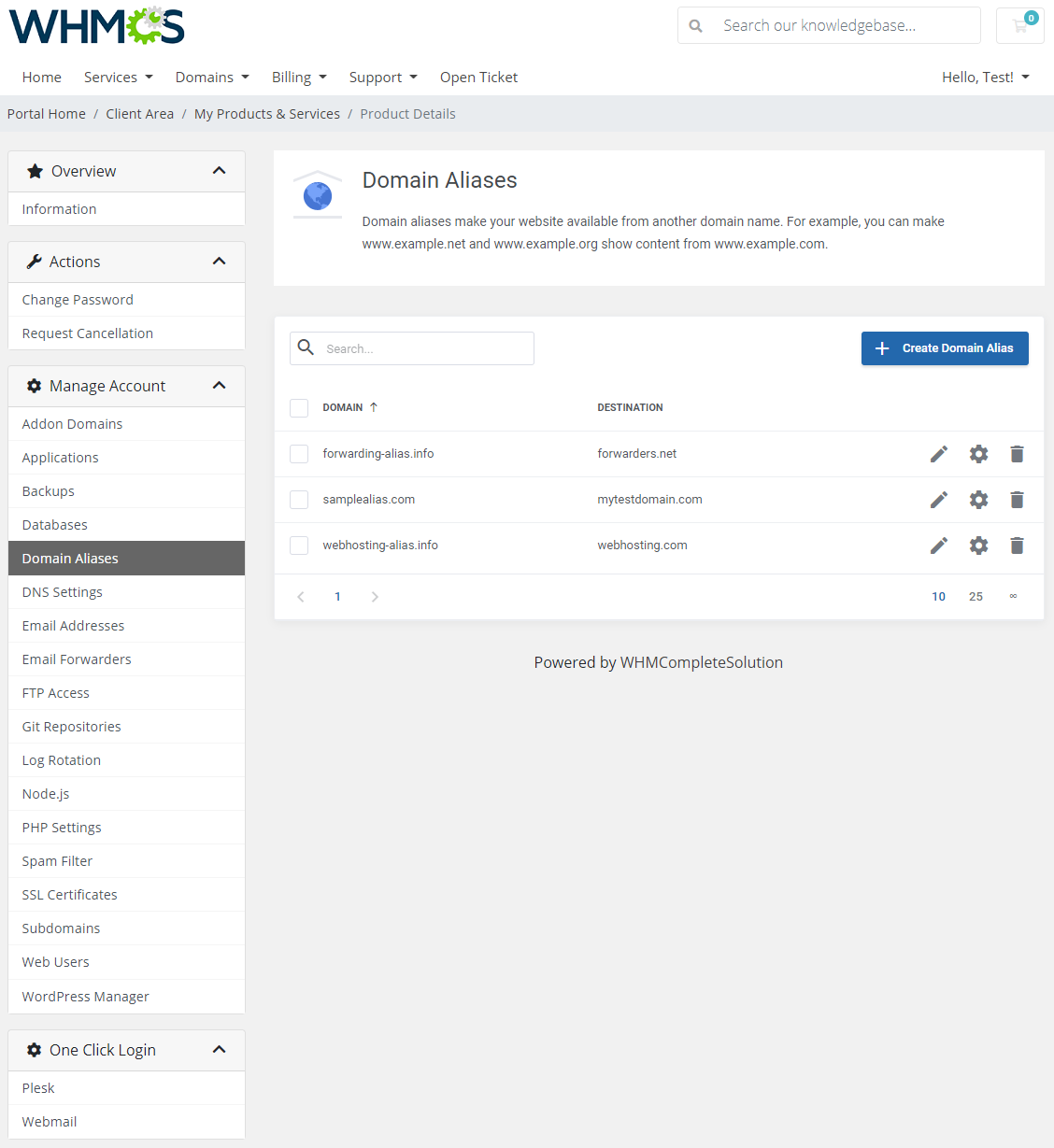Open DNS Settings in sidebar
The width and height of the screenshot is (1054, 1148).
click(x=63, y=592)
